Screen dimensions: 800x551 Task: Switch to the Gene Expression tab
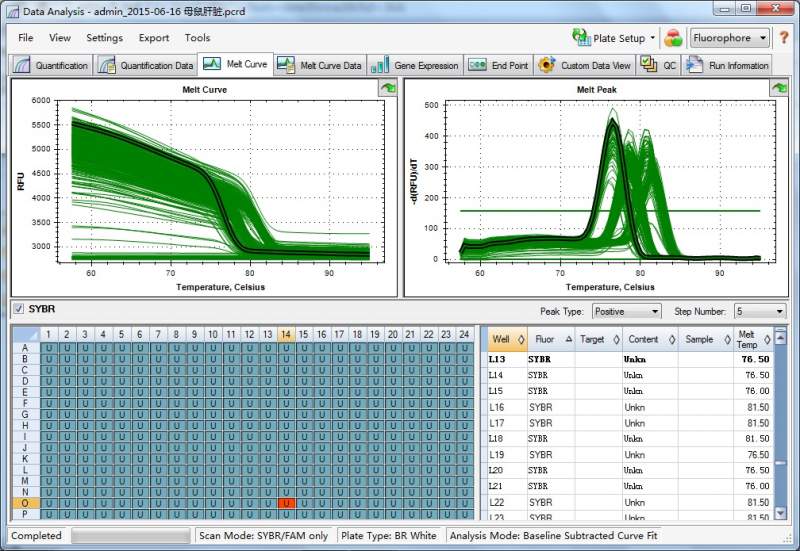tap(415, 65)
